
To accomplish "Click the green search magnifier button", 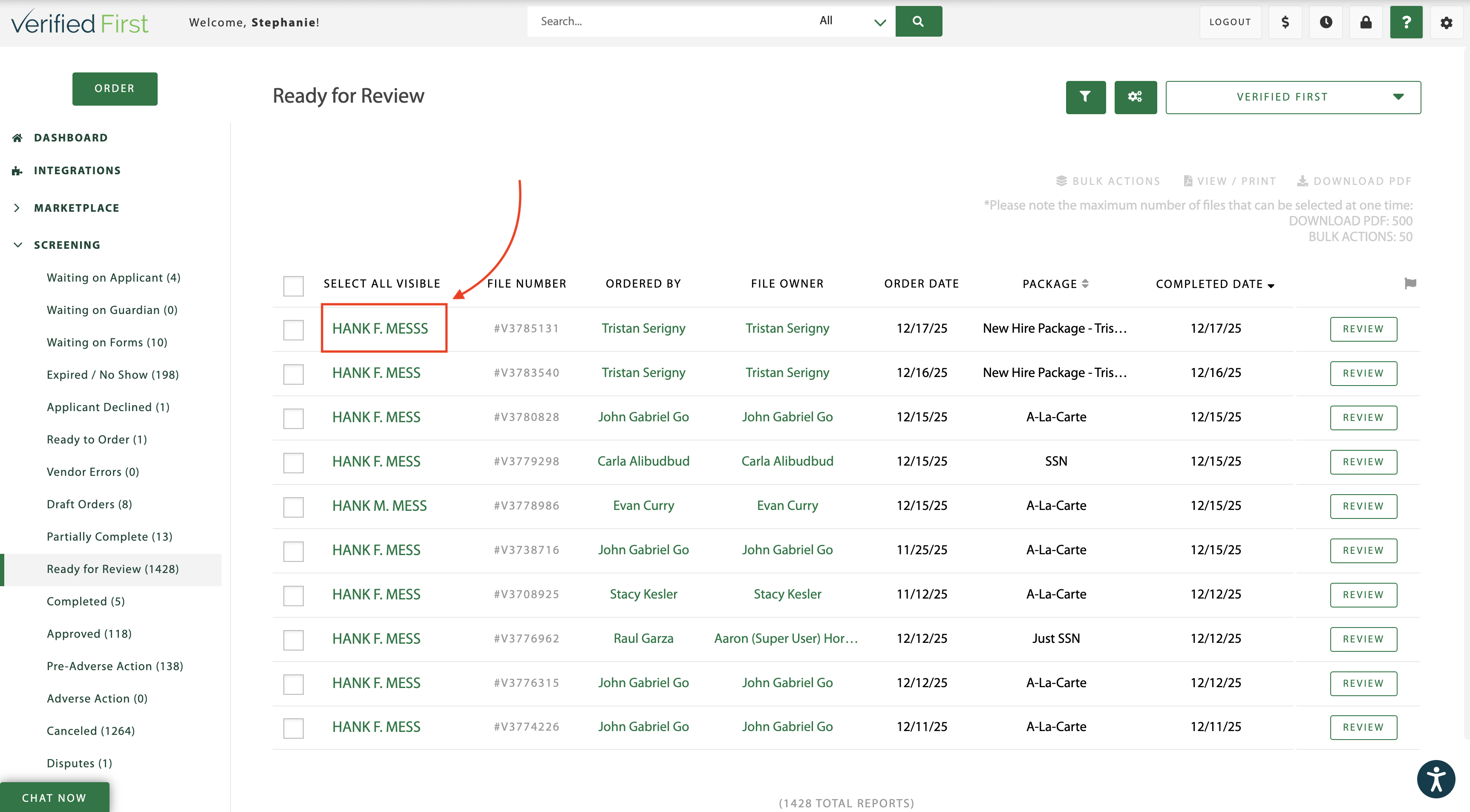I will [x=918, y=21].
